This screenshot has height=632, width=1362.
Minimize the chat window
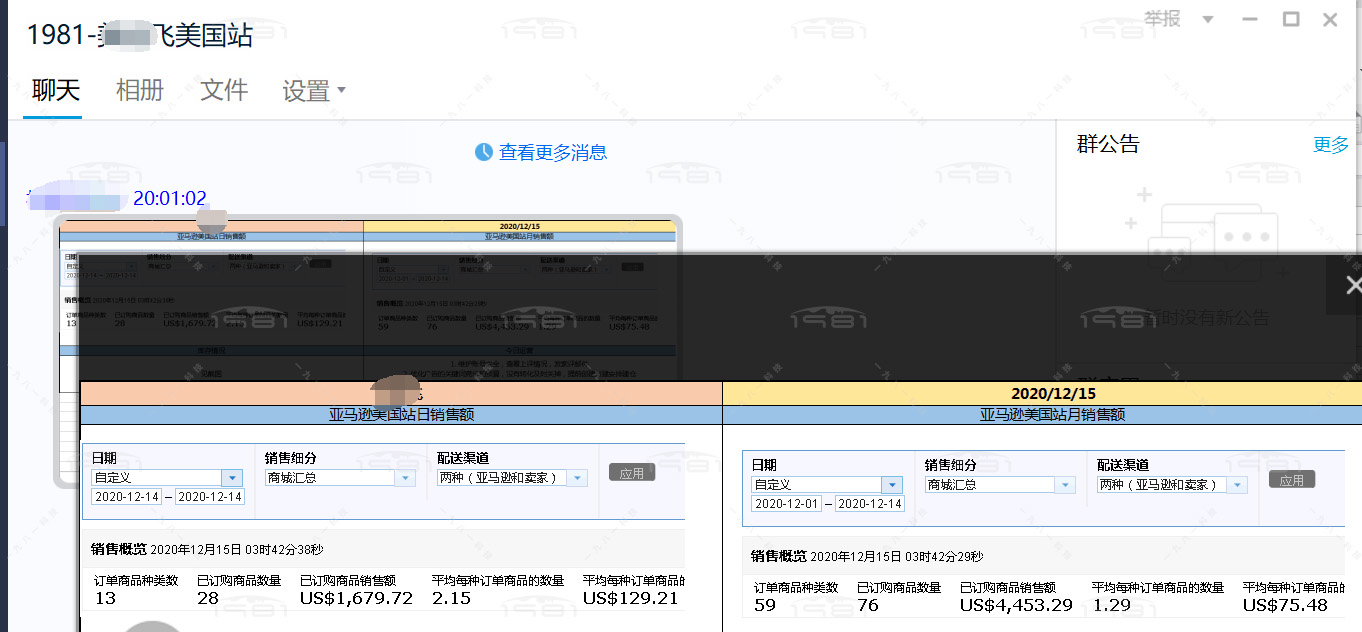click(x=1250, y=19)
